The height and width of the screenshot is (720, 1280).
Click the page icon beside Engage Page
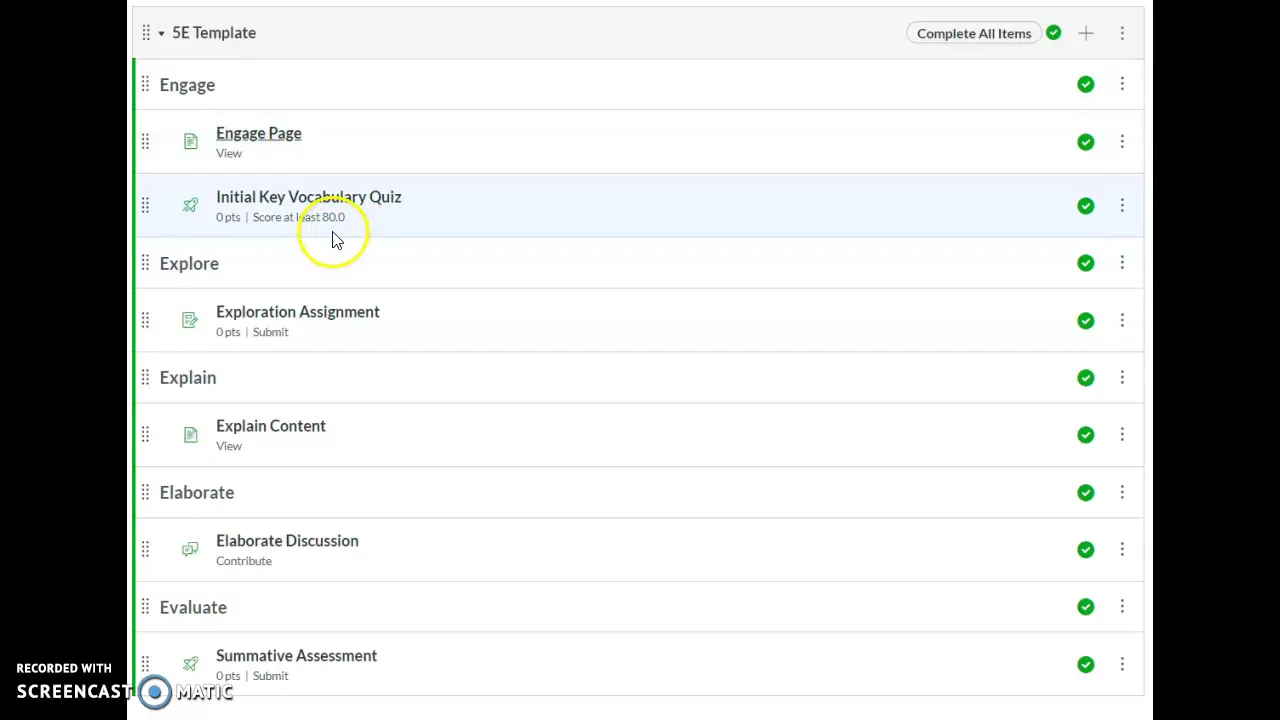pos(190,141)
